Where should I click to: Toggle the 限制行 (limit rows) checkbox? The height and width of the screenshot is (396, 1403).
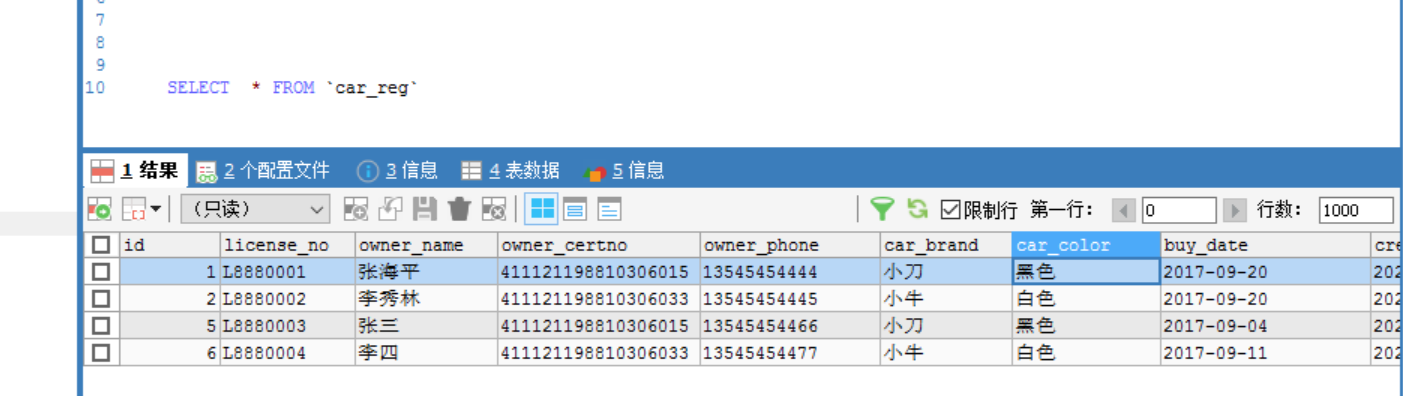coord(950,210)
